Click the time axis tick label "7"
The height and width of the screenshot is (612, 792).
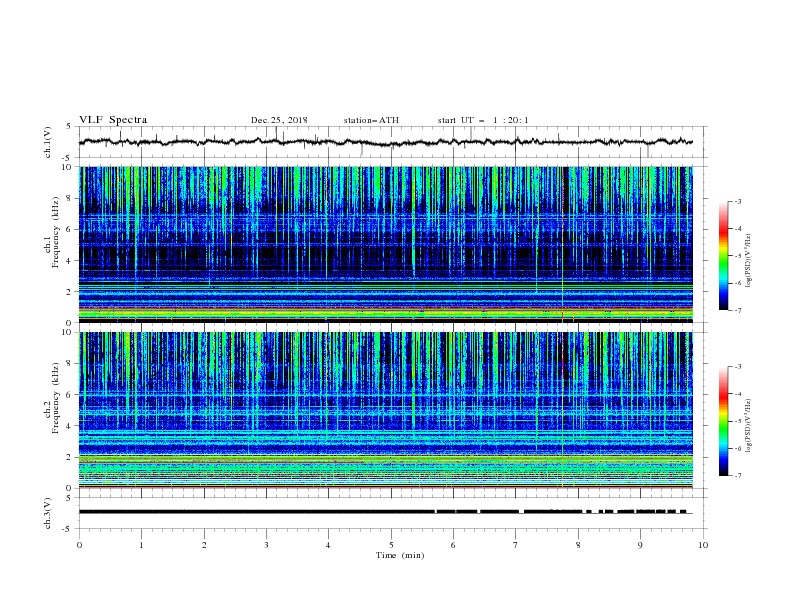click(x=516, y=545)
